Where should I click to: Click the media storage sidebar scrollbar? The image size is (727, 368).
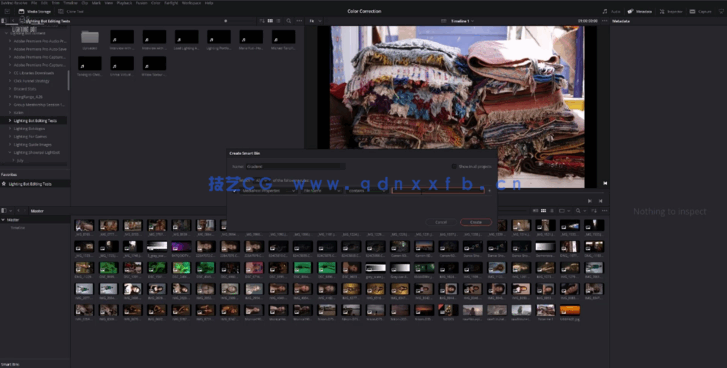point(69,80)
